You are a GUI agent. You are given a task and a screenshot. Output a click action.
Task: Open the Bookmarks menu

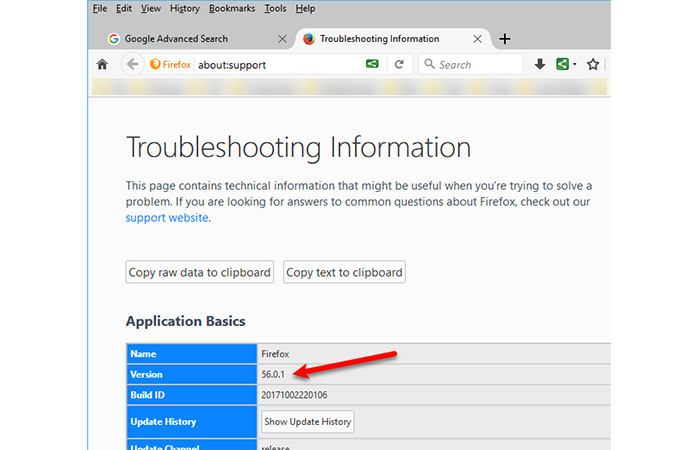[232, 8]
